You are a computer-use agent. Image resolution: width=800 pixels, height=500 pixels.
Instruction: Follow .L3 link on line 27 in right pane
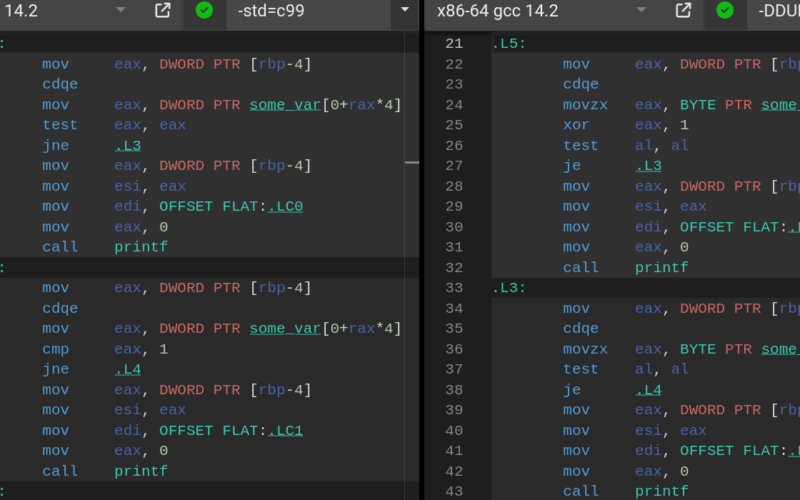(648, 166)
